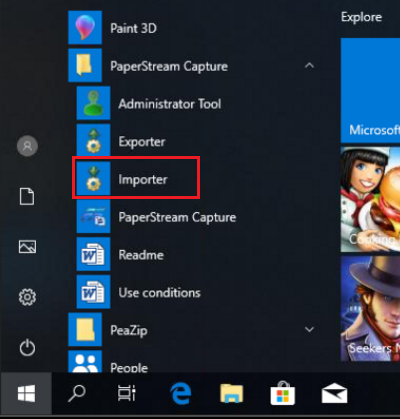
Task: Click the Importer label
Action: [x=143, y=180]
